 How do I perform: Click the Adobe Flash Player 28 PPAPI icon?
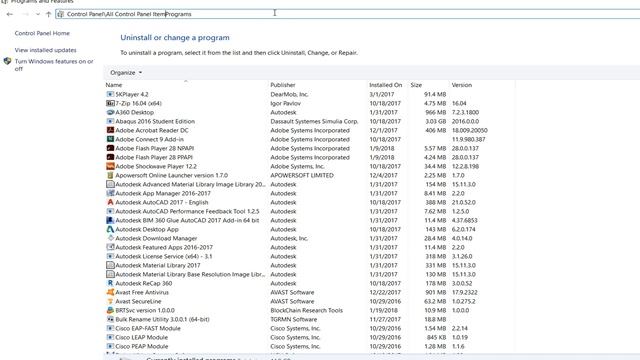110,157
